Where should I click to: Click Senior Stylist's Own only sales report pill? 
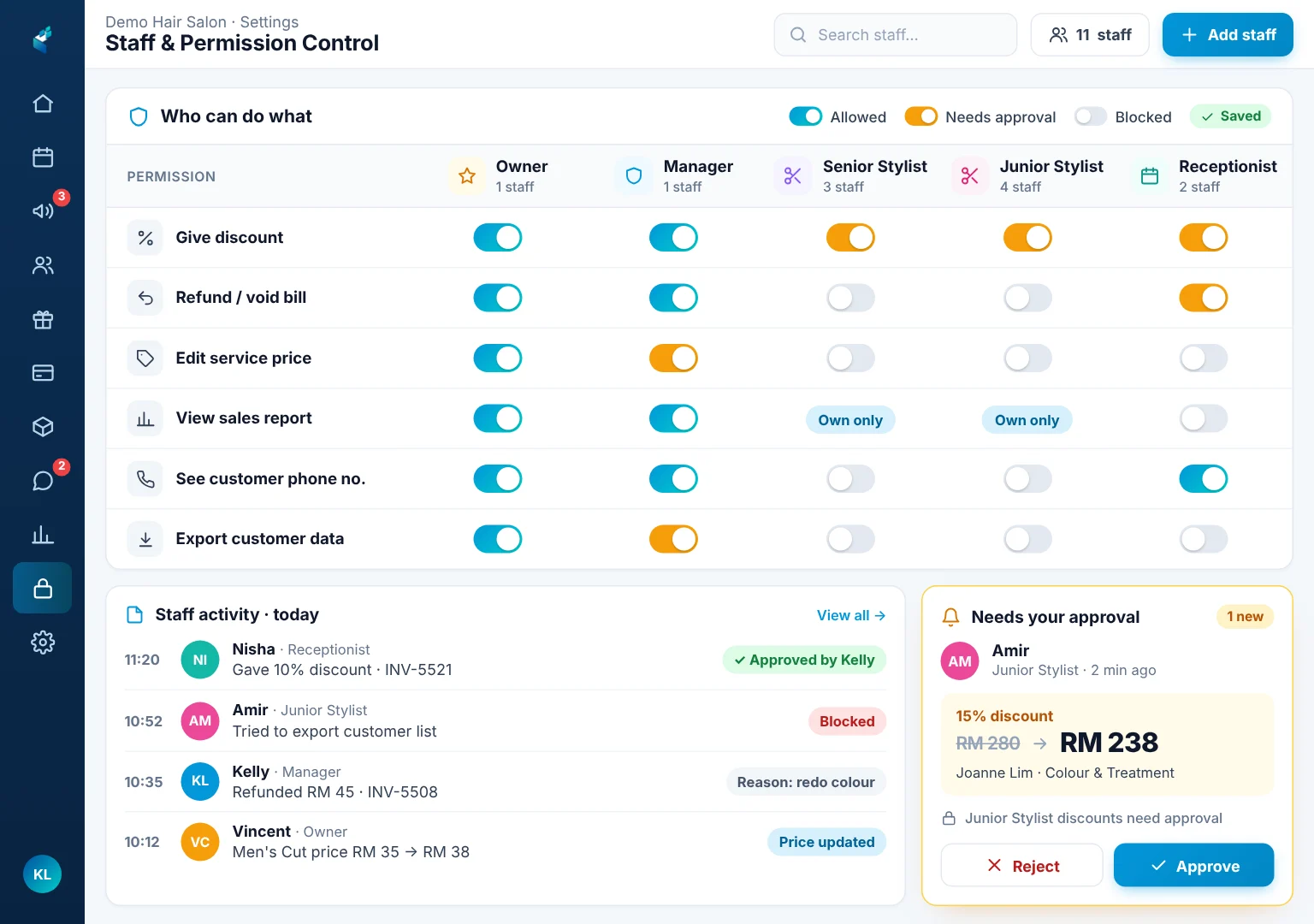click(x=850, y=420)
